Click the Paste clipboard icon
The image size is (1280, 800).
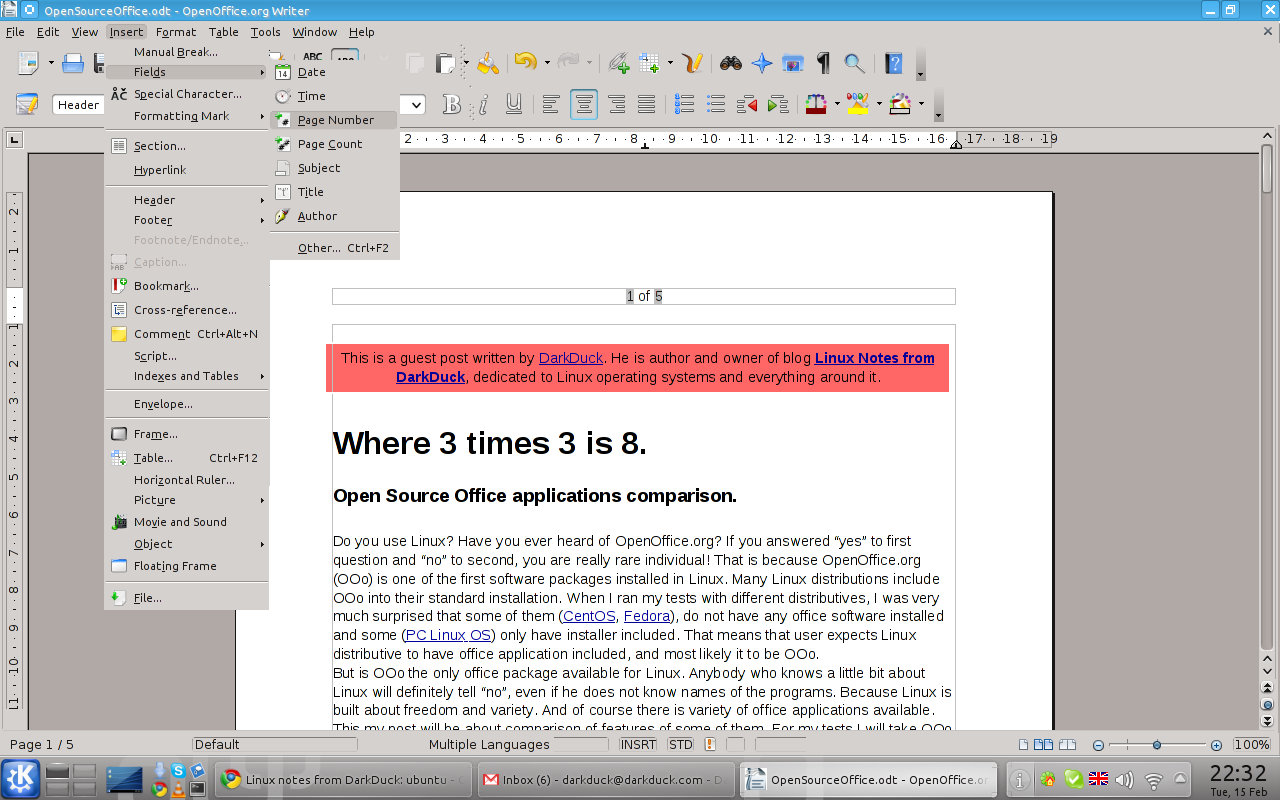pyautogui.click(x=445, y=63)
